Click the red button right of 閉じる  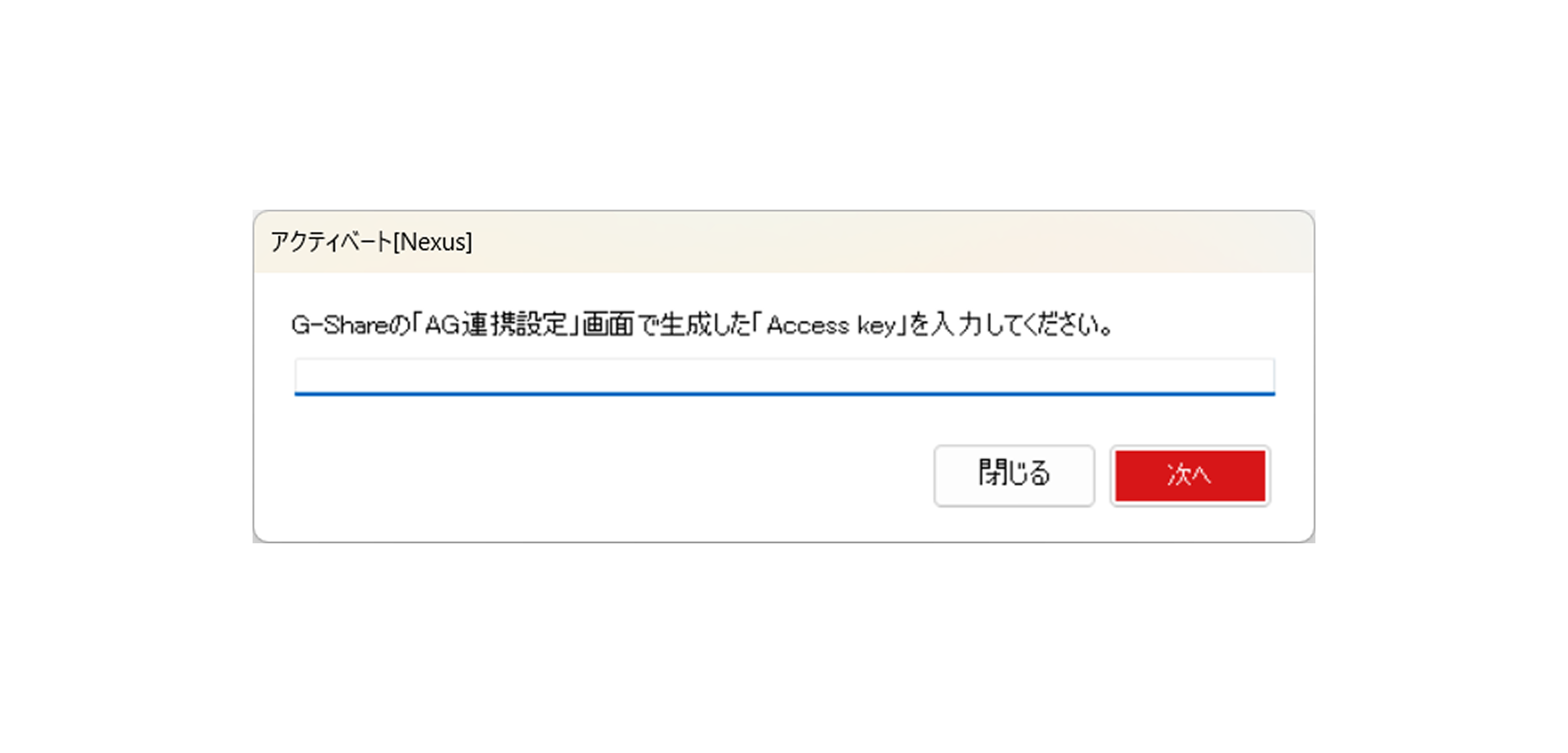click(x=1190, y=476)
